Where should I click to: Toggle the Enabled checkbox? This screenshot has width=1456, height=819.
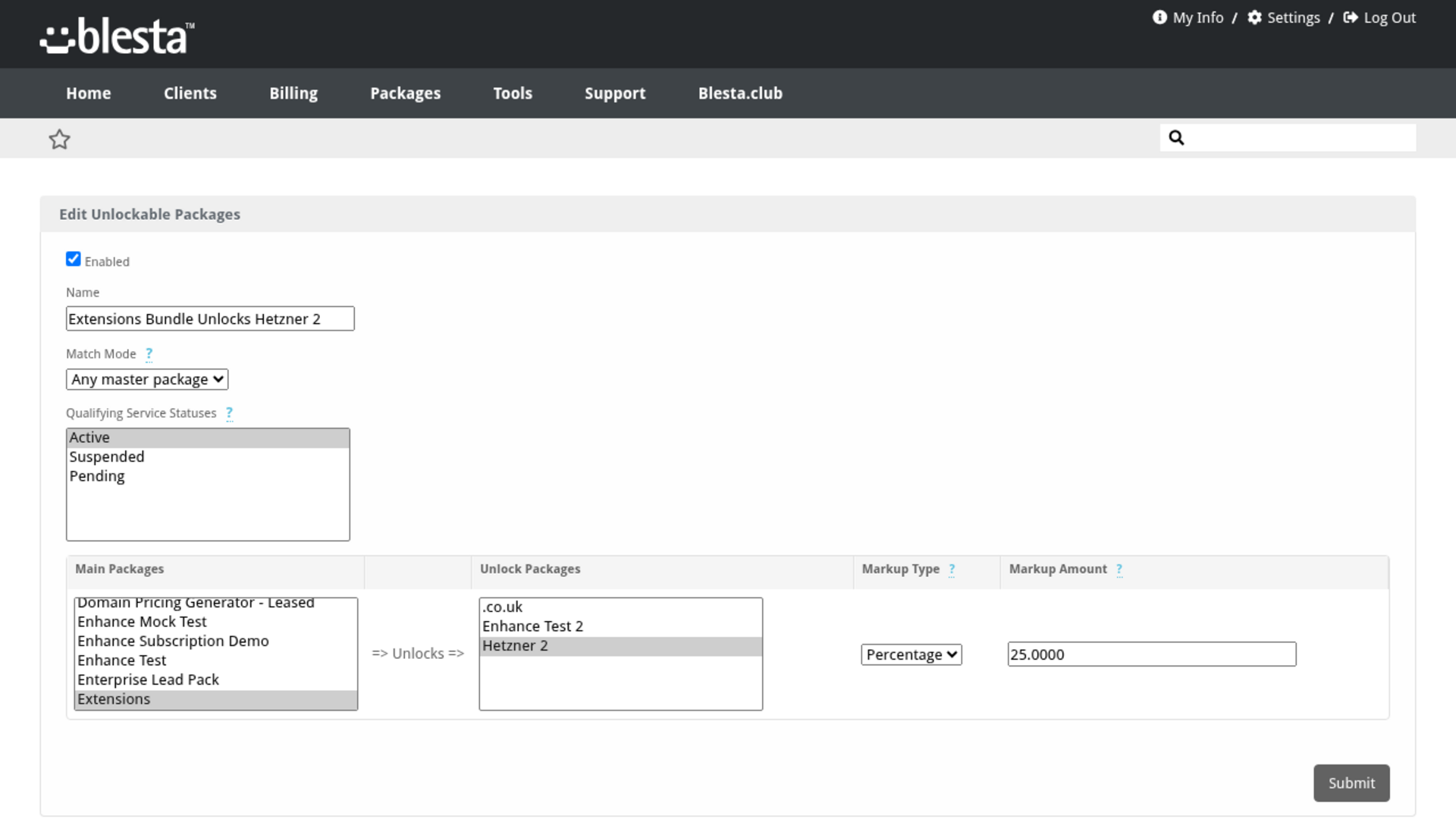(x=74, y=259)
